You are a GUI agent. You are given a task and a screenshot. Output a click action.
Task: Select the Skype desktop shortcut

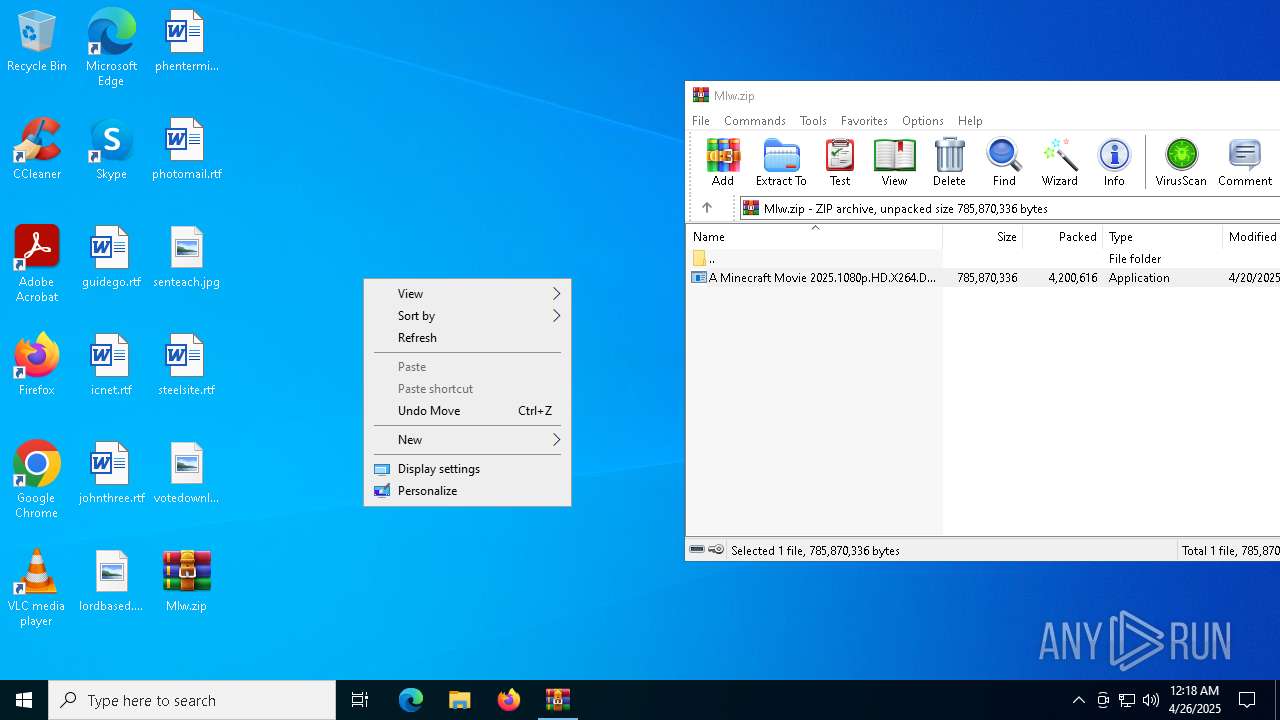(111, 149)
